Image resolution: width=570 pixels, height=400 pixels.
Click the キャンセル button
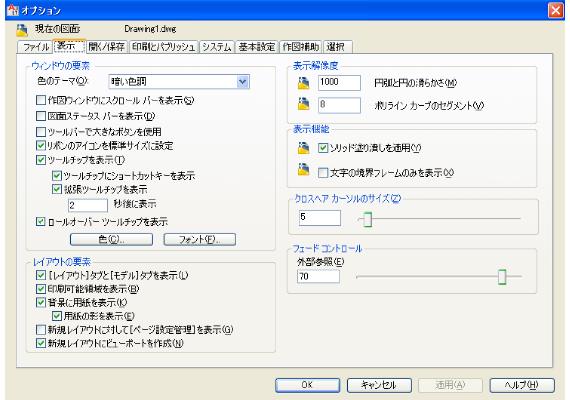click(379, 385)
